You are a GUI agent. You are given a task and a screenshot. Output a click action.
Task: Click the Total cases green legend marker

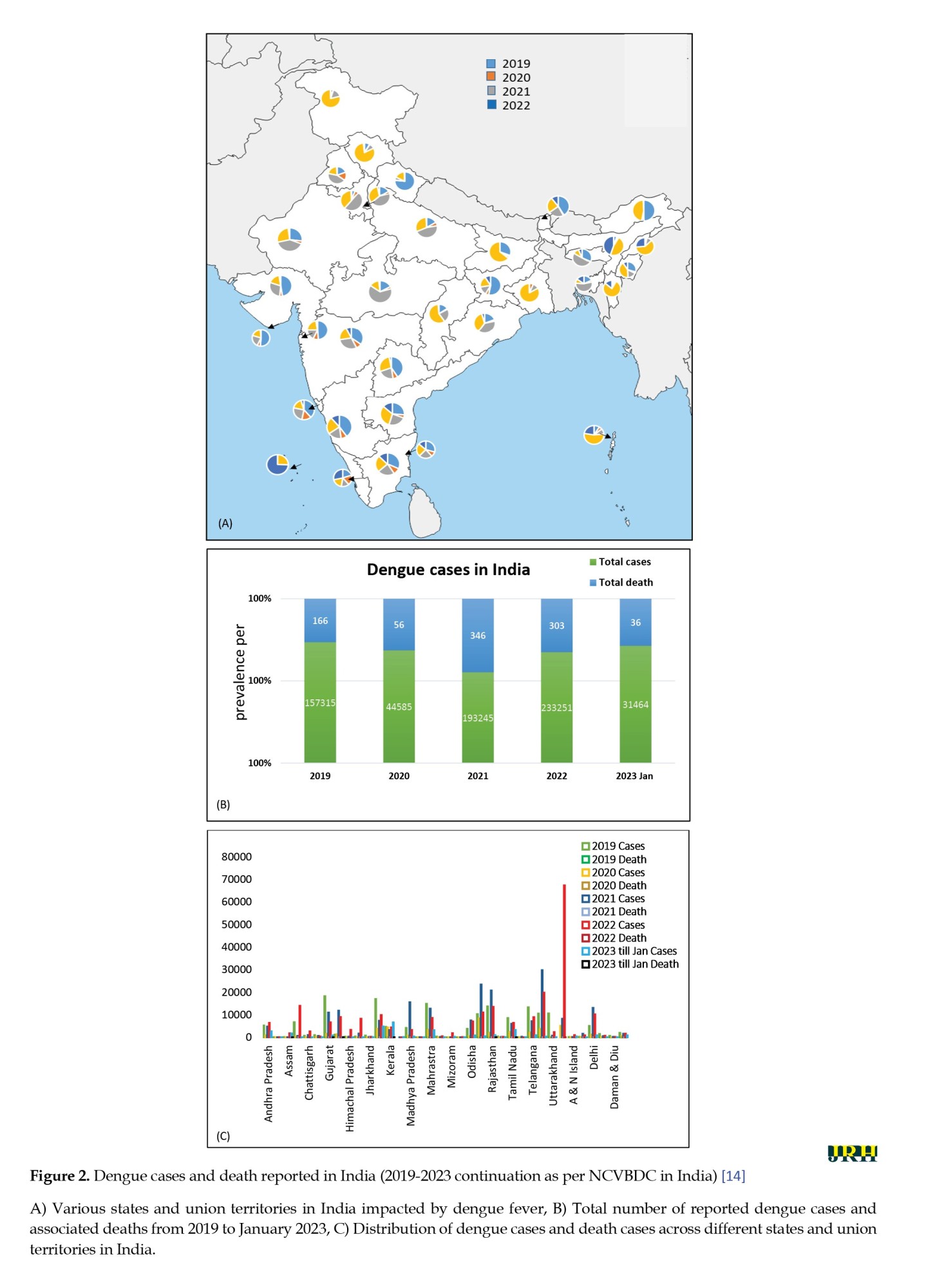[x=592, y=562]
